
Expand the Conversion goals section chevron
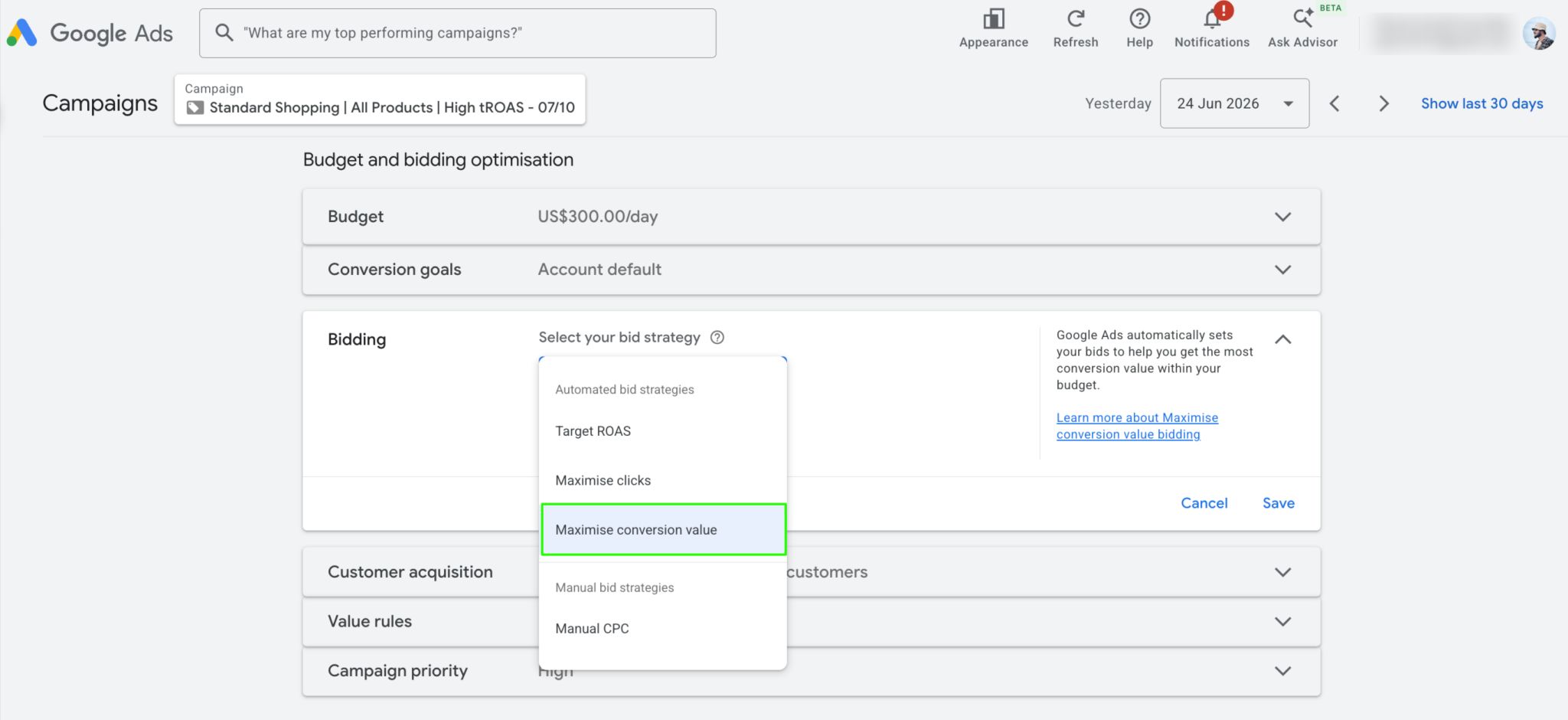coord(1283,270)
